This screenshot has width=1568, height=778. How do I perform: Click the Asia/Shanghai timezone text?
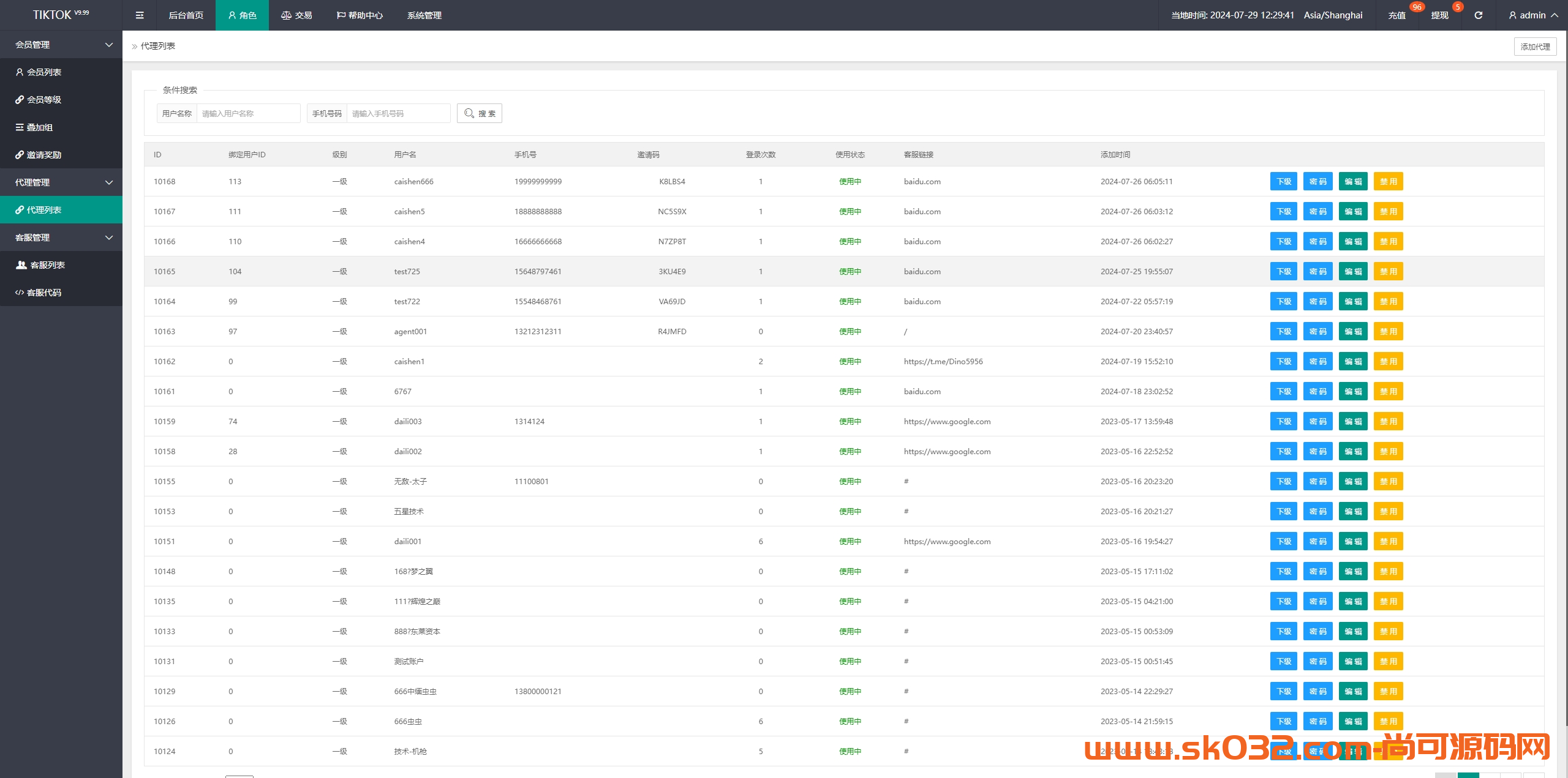1333,15
